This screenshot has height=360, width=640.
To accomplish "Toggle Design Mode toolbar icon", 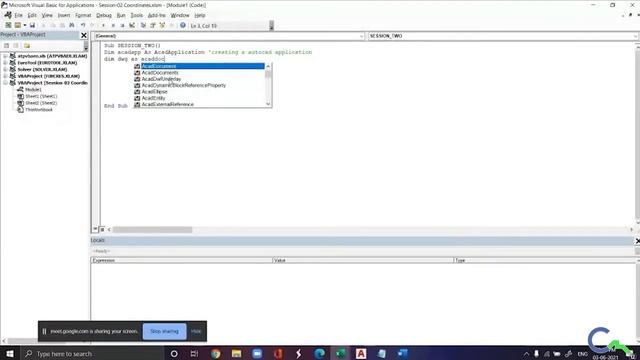I will pyautogui.click(x=132, y=25).
